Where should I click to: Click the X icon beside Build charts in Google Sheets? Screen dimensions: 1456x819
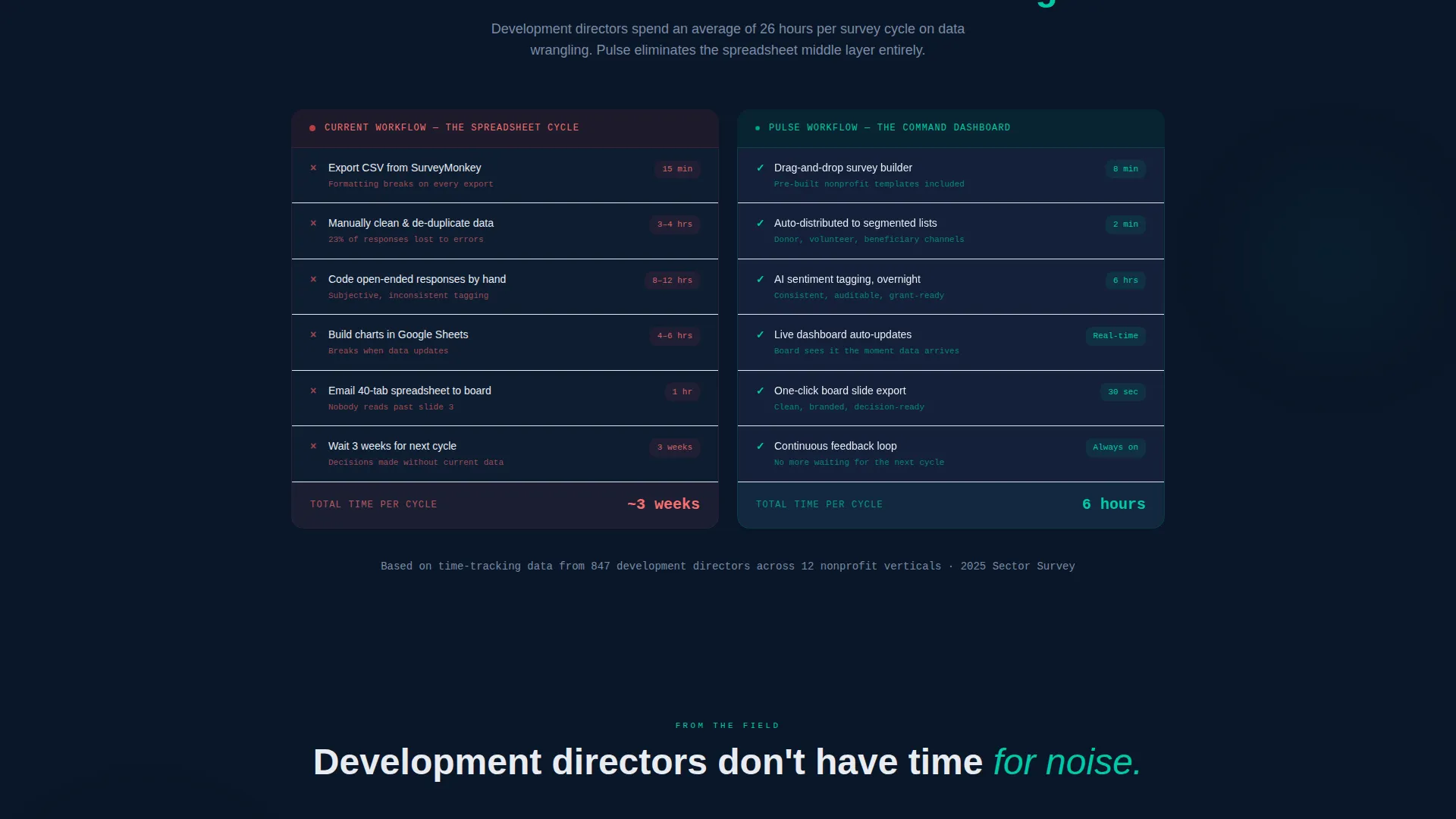(313, 334)
